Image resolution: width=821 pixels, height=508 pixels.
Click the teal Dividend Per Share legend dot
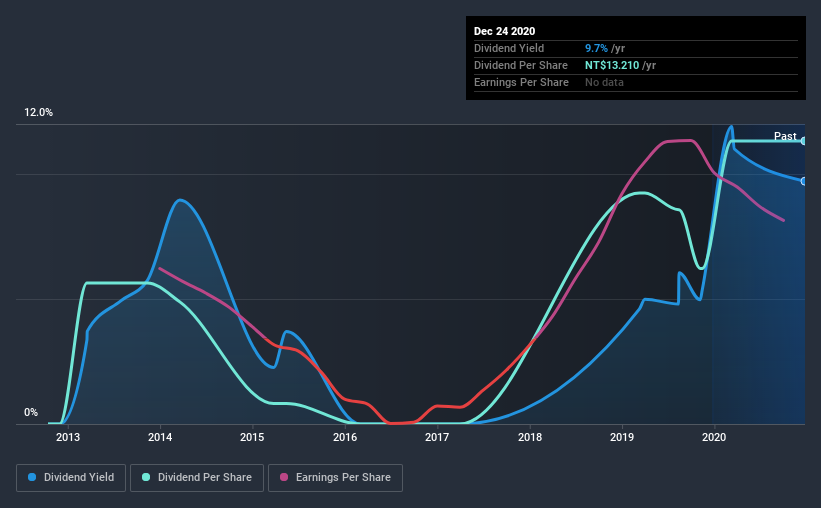[x=146, y=477]
